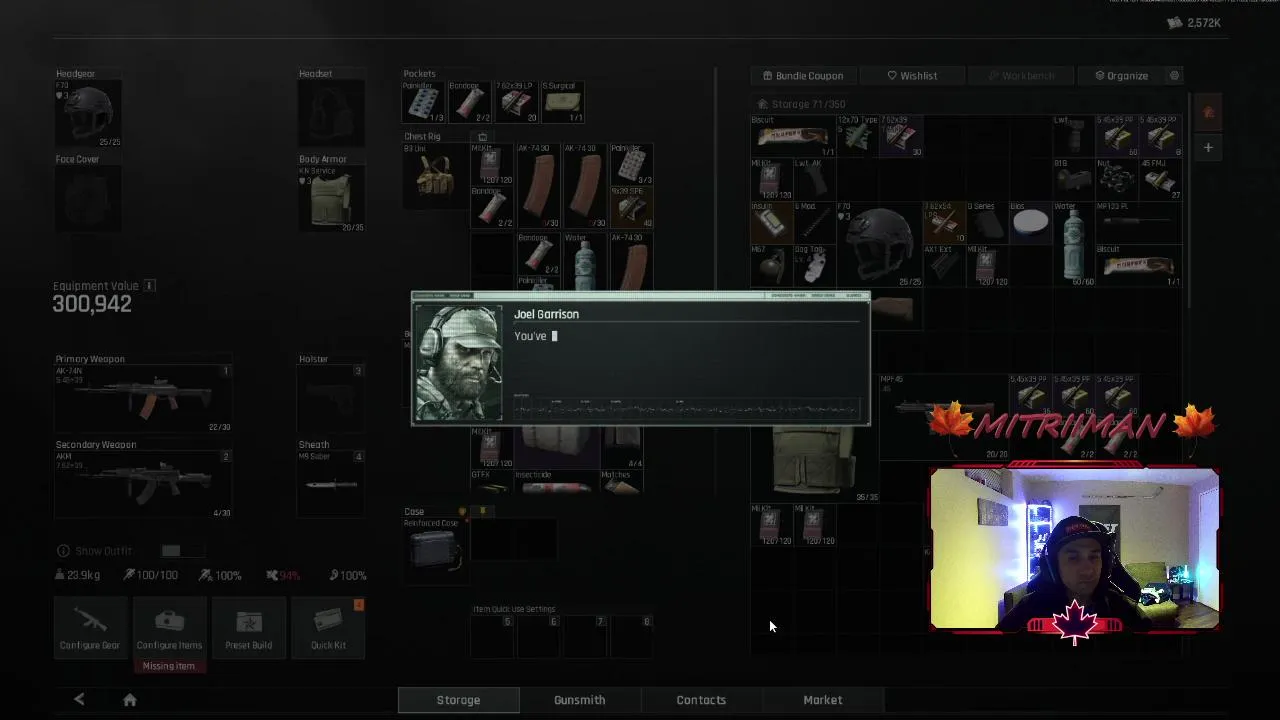Viewport: 1280px width, 720px height.
Task: Click the Organize storage button
Action: pos(1121,76)
